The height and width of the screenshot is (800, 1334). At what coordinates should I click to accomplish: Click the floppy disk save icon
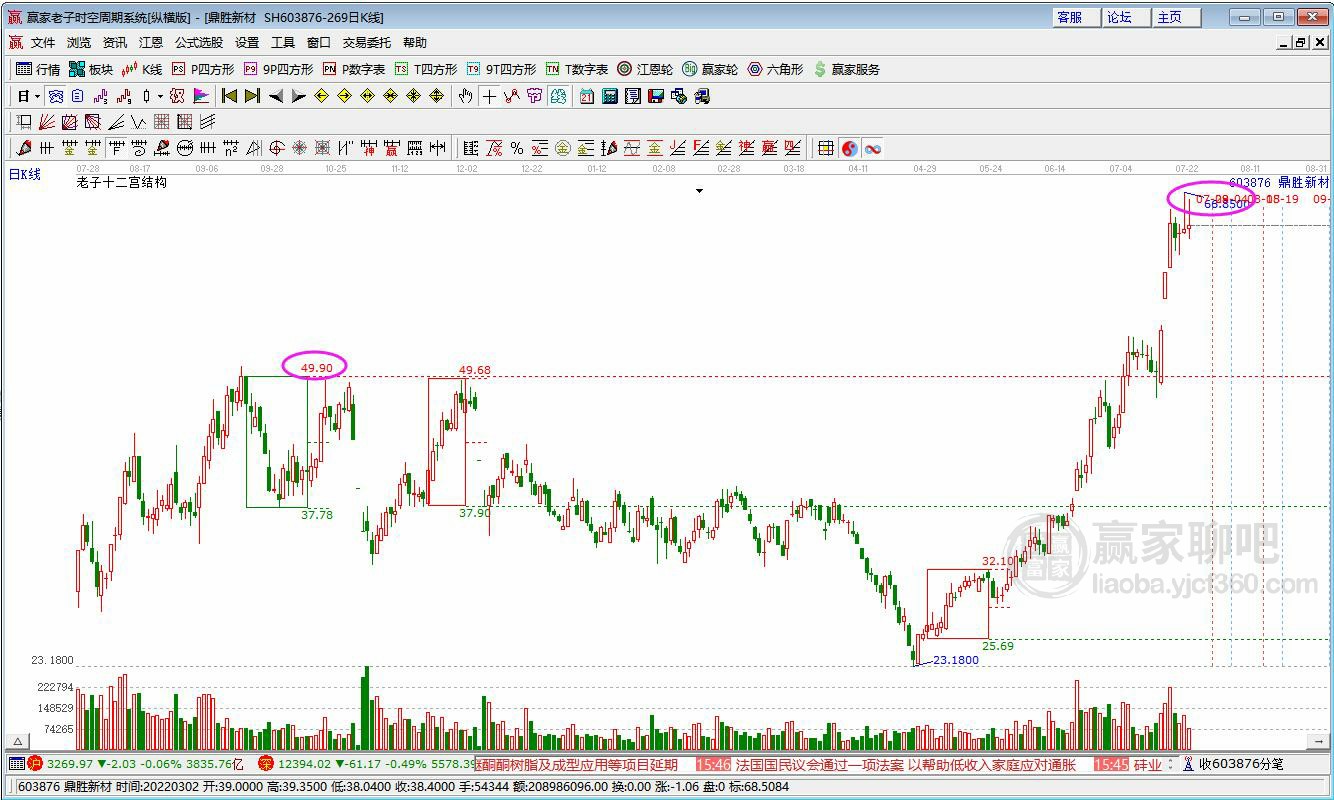pos(656,96)
